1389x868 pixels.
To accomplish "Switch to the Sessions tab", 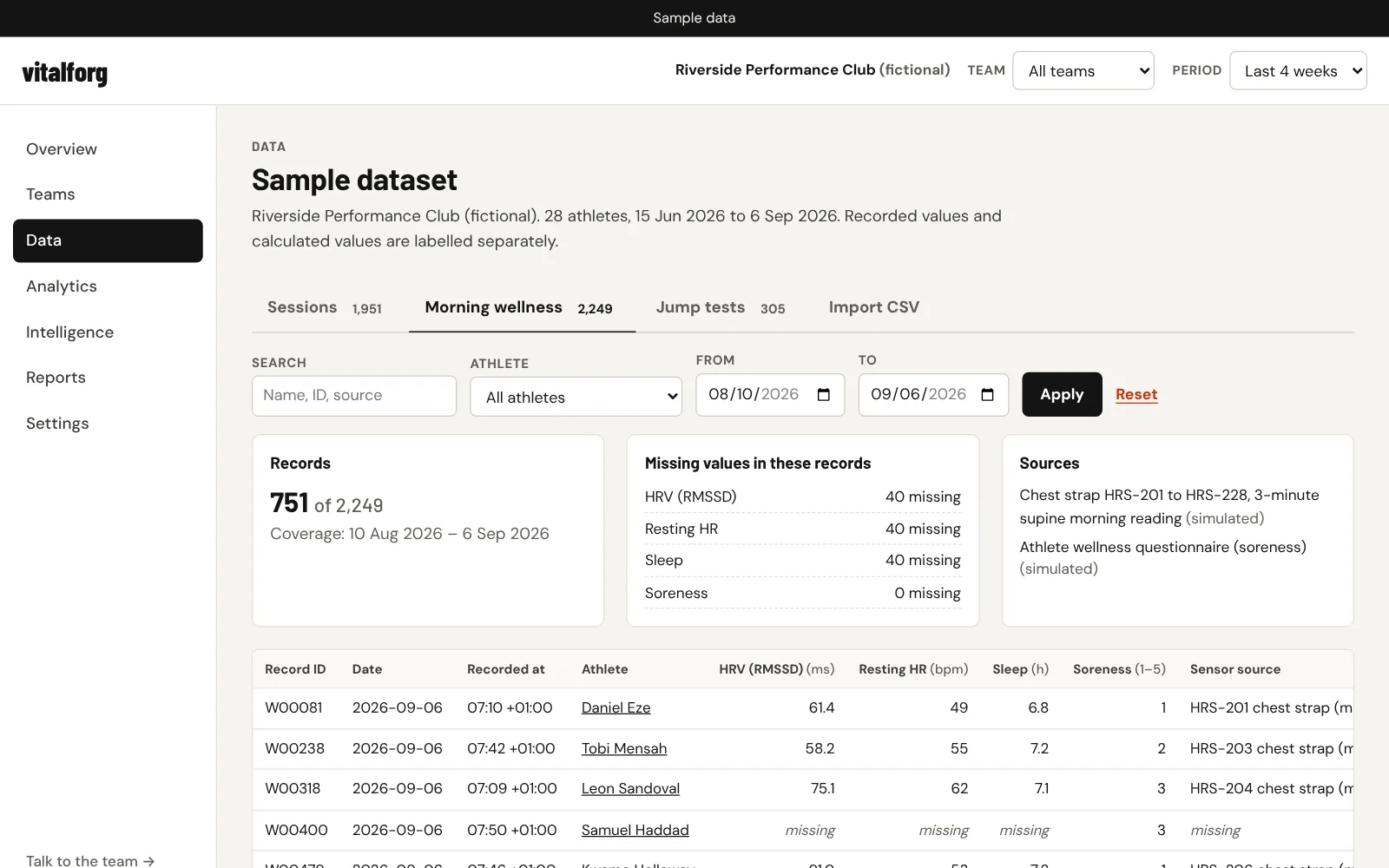I will [x=325, y=307].
